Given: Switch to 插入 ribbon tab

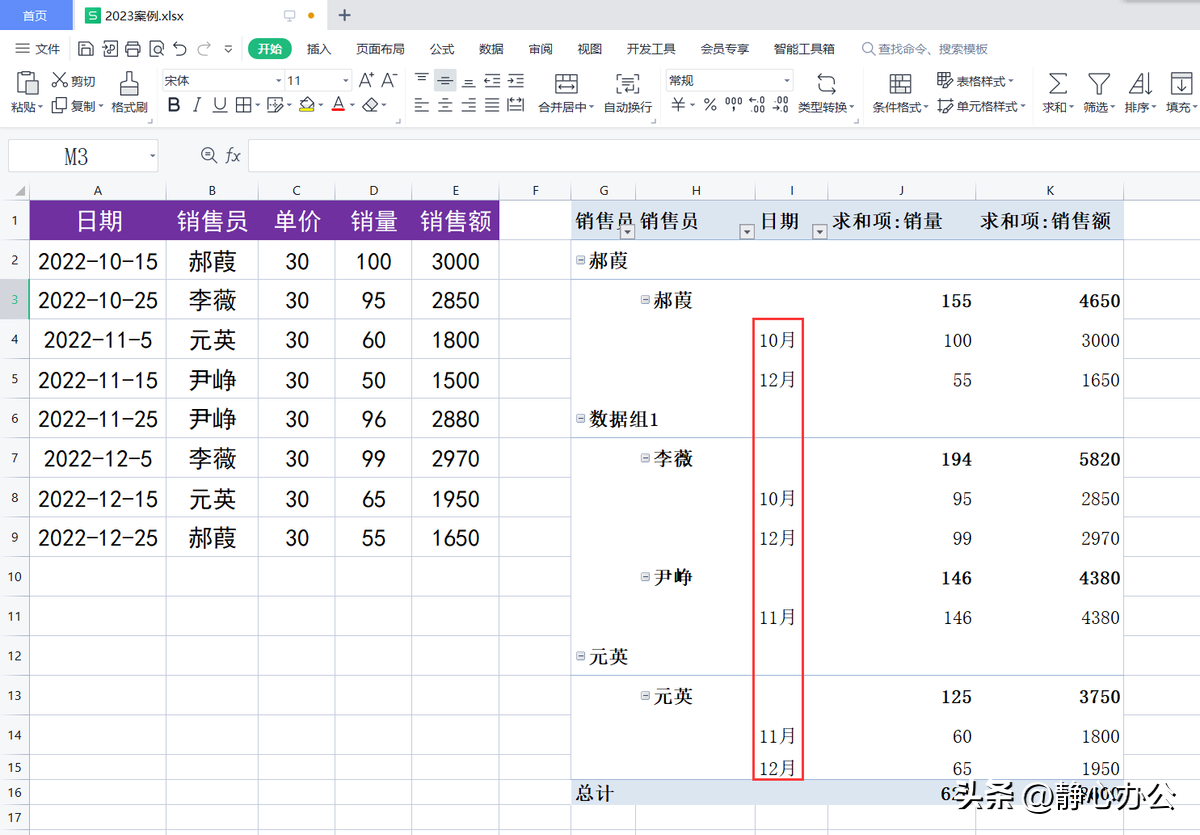Looking at the screenshot, I should pyautogui.click(x=319, y=49).
